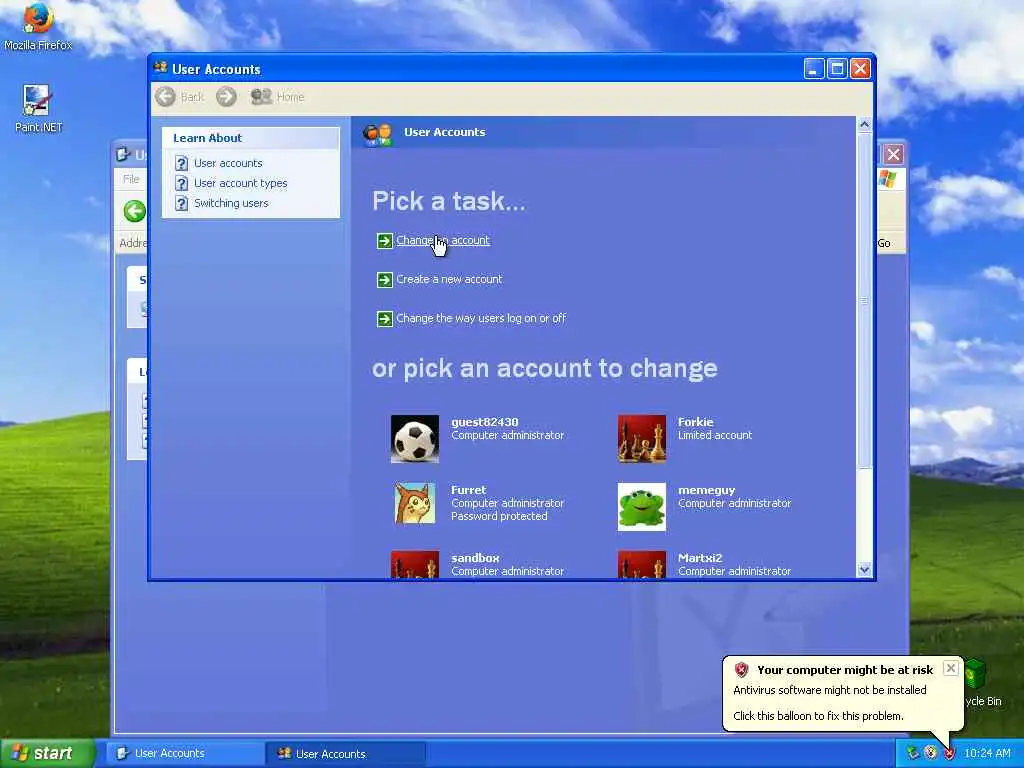The width and height of the screenshot is (1024, 768).
Task: Click Go button in background window
Action: (x=884, y=243)
